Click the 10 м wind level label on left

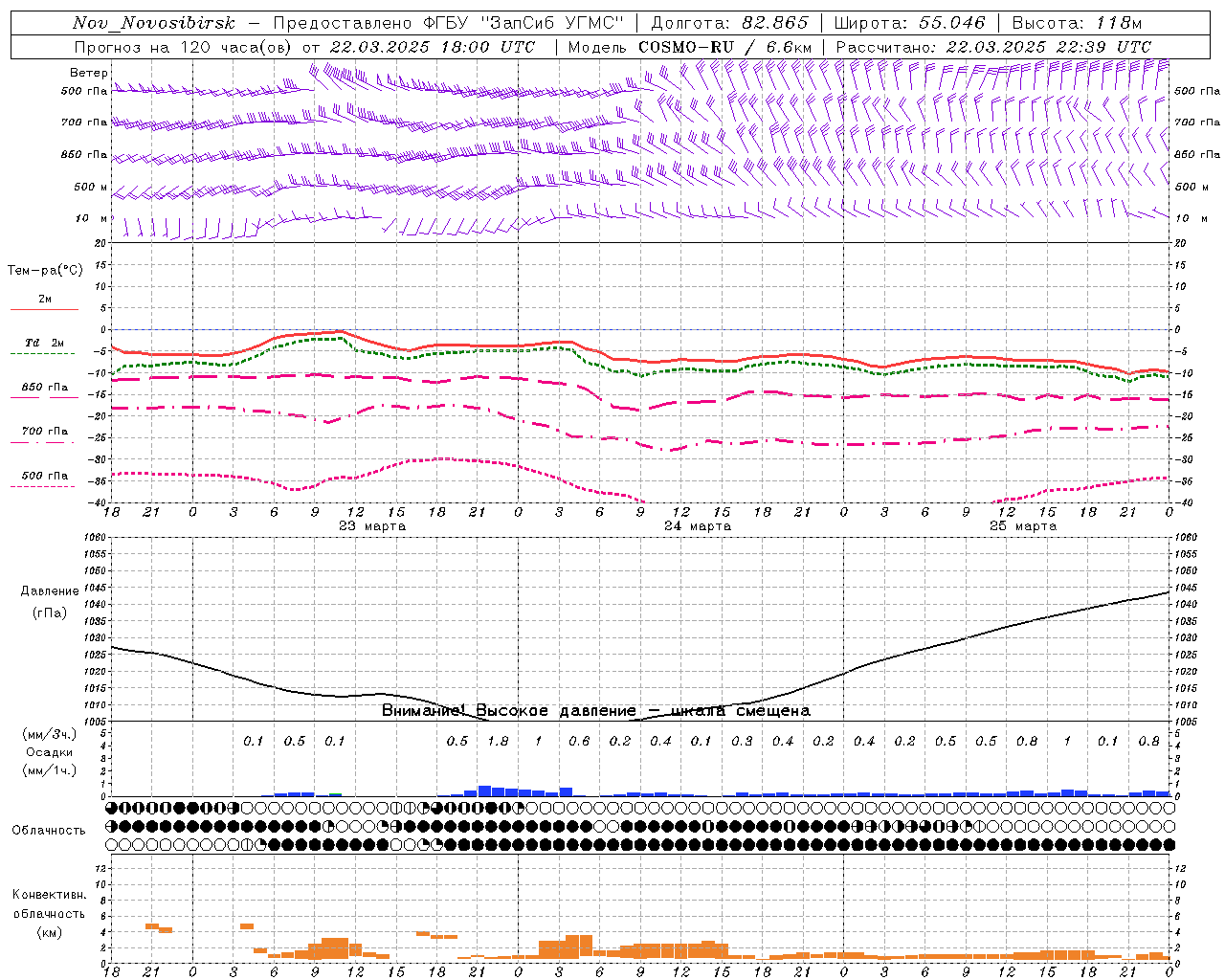pos(92,219)
